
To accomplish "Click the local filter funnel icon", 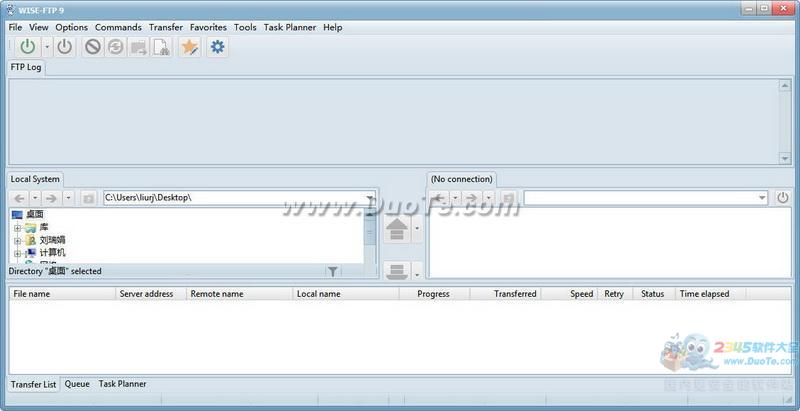I will point(333,271).
